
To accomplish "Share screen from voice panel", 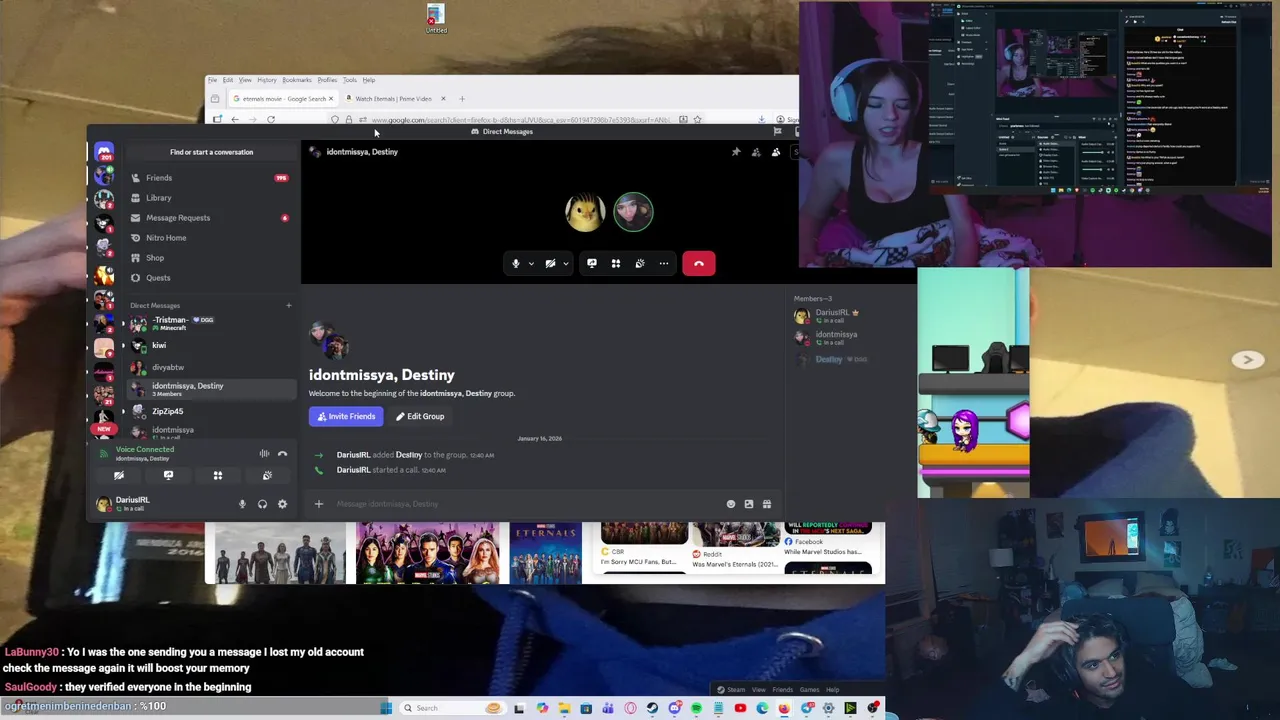I will pyautogui.click(x=168, y=476).
